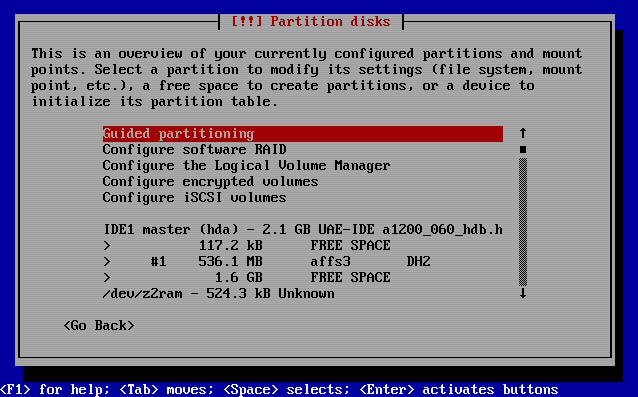Click the shaded scrollbar track
Viewport: 638px width, 397px height.
[x=523, y=222]
